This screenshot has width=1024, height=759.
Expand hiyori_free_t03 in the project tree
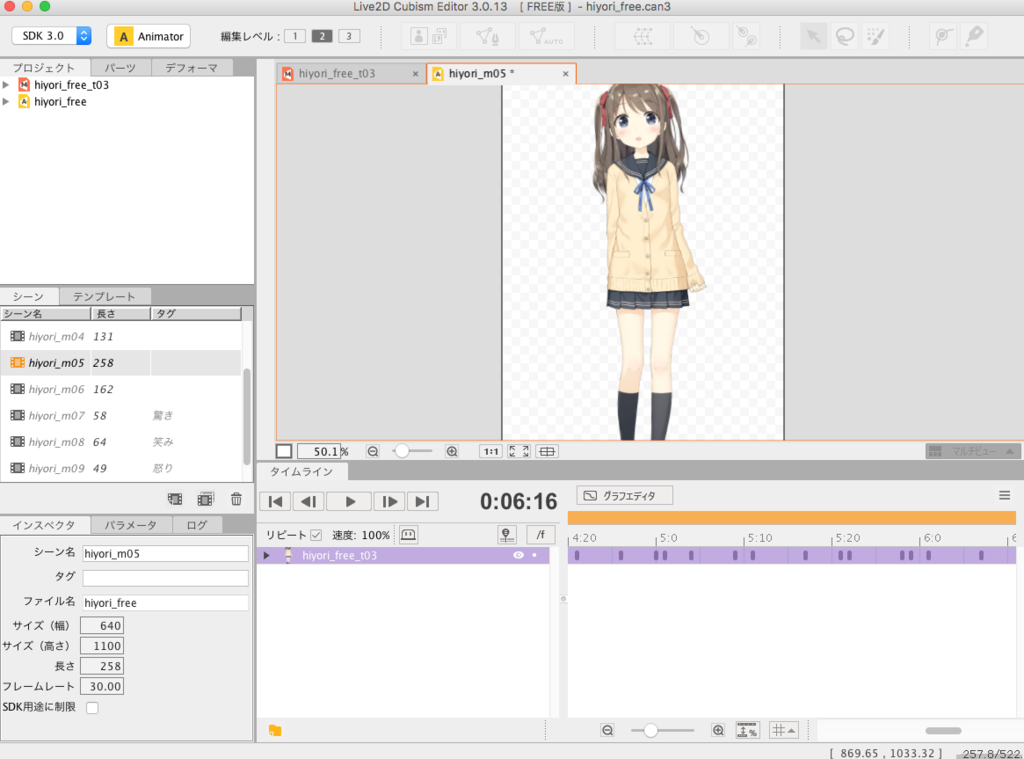pos(7,85)
